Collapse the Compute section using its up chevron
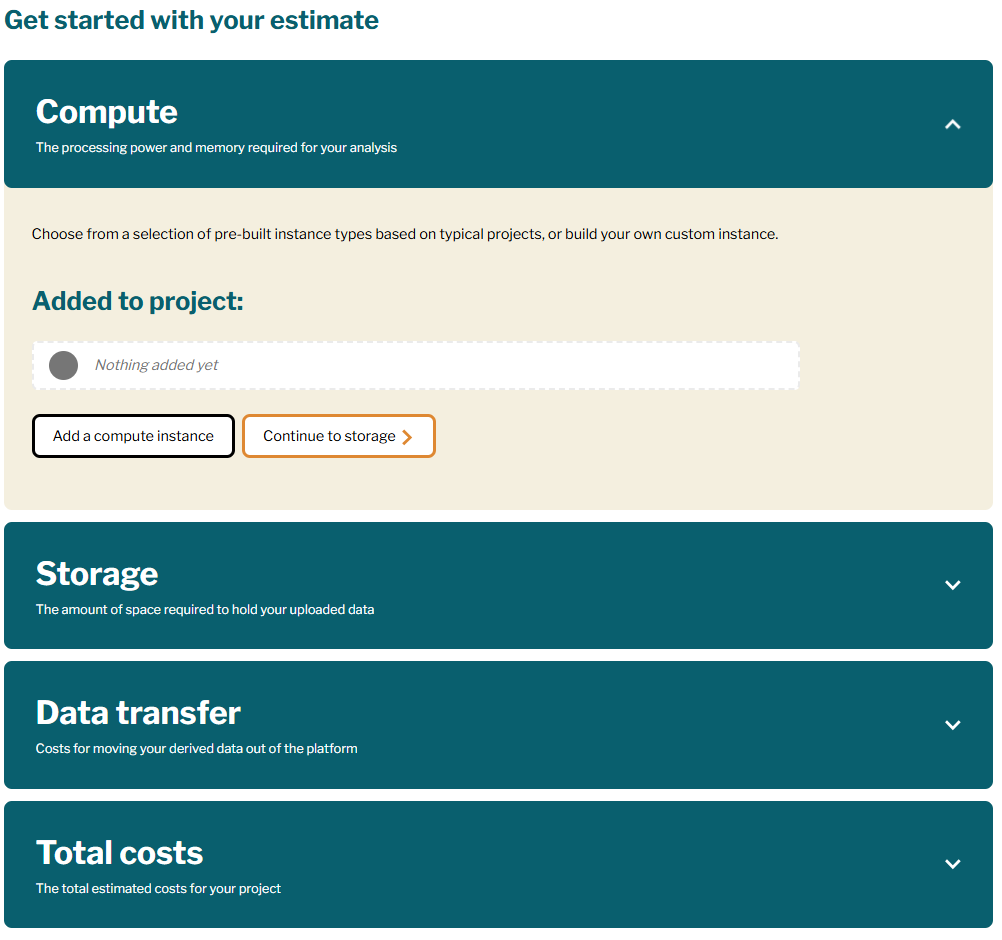Viewport: 1002px width, 940px height. click(952, 125)
